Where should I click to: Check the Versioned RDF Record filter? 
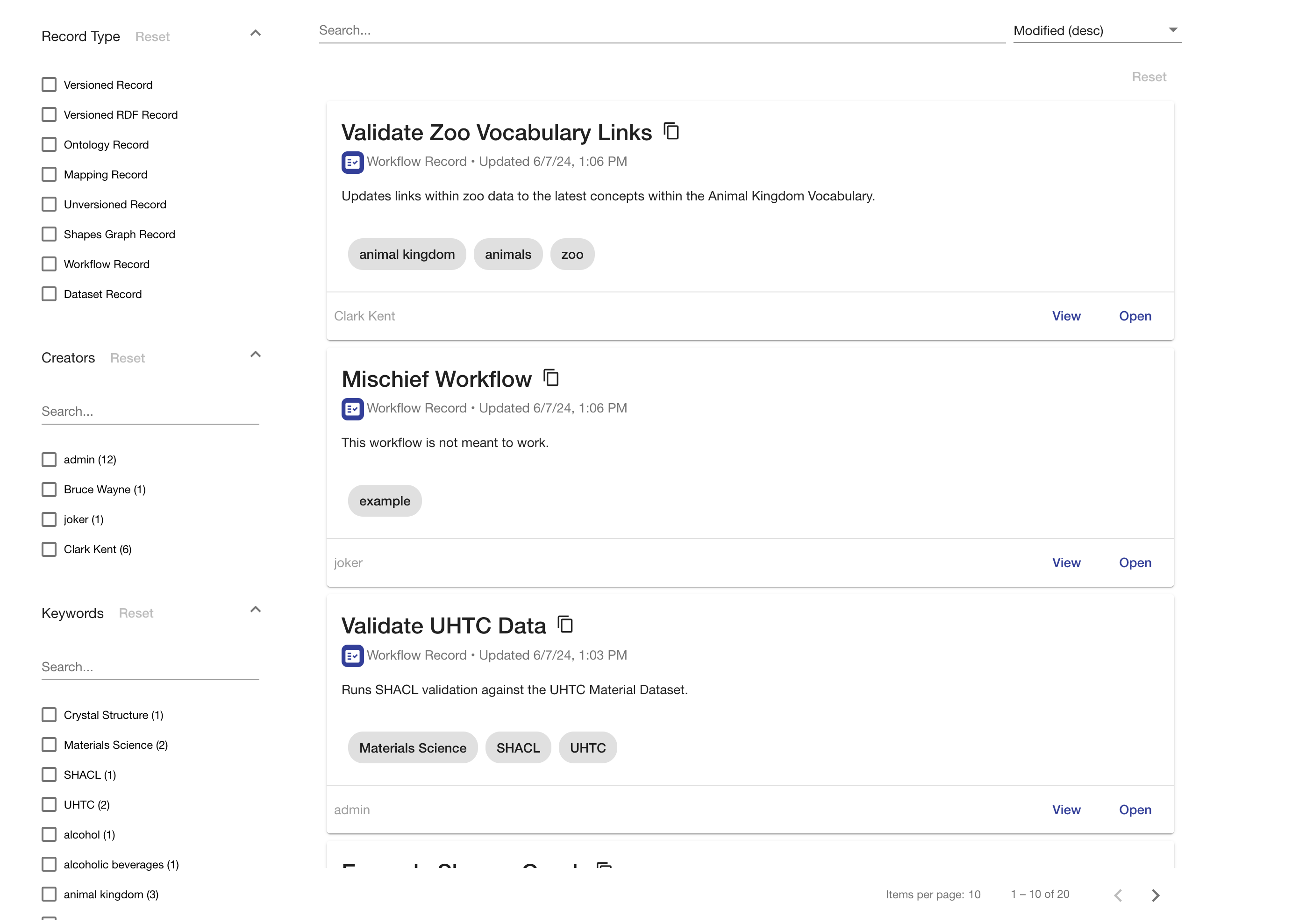point(49,115)
